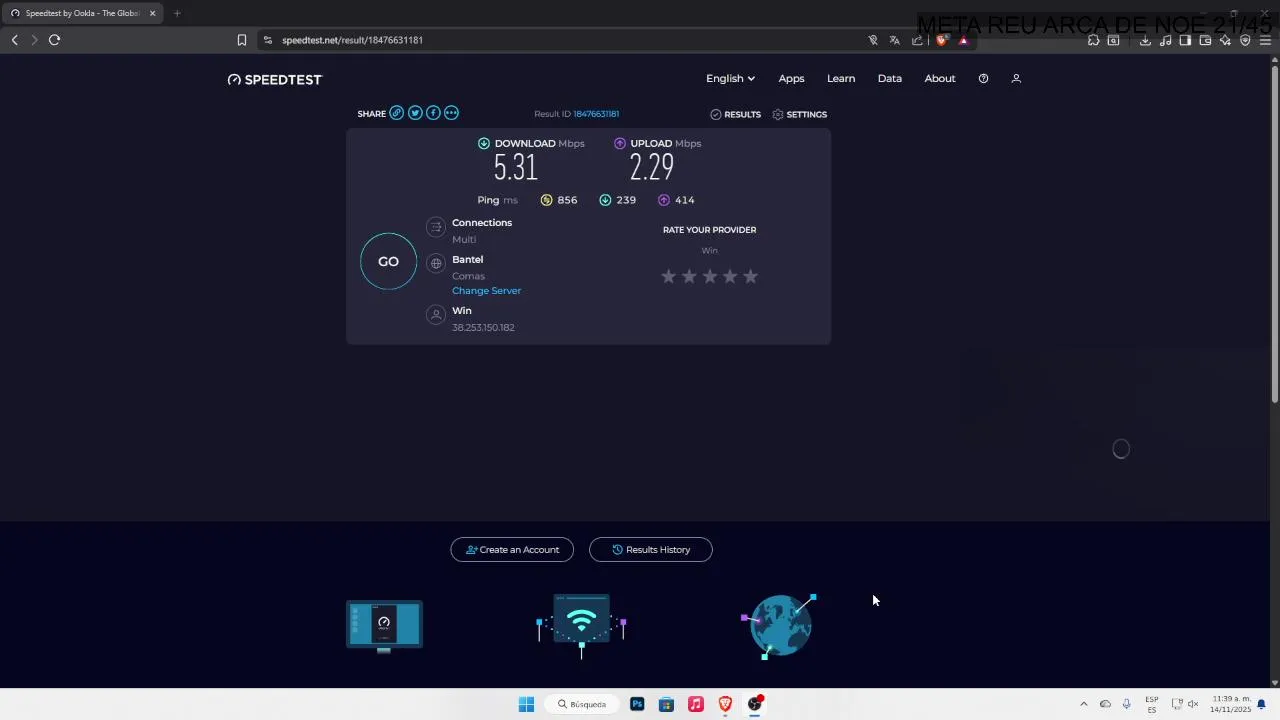The image size is (1280, 720).
Task: Select the Speedtest by Ookla browser tab
Action: pos(82,13)
